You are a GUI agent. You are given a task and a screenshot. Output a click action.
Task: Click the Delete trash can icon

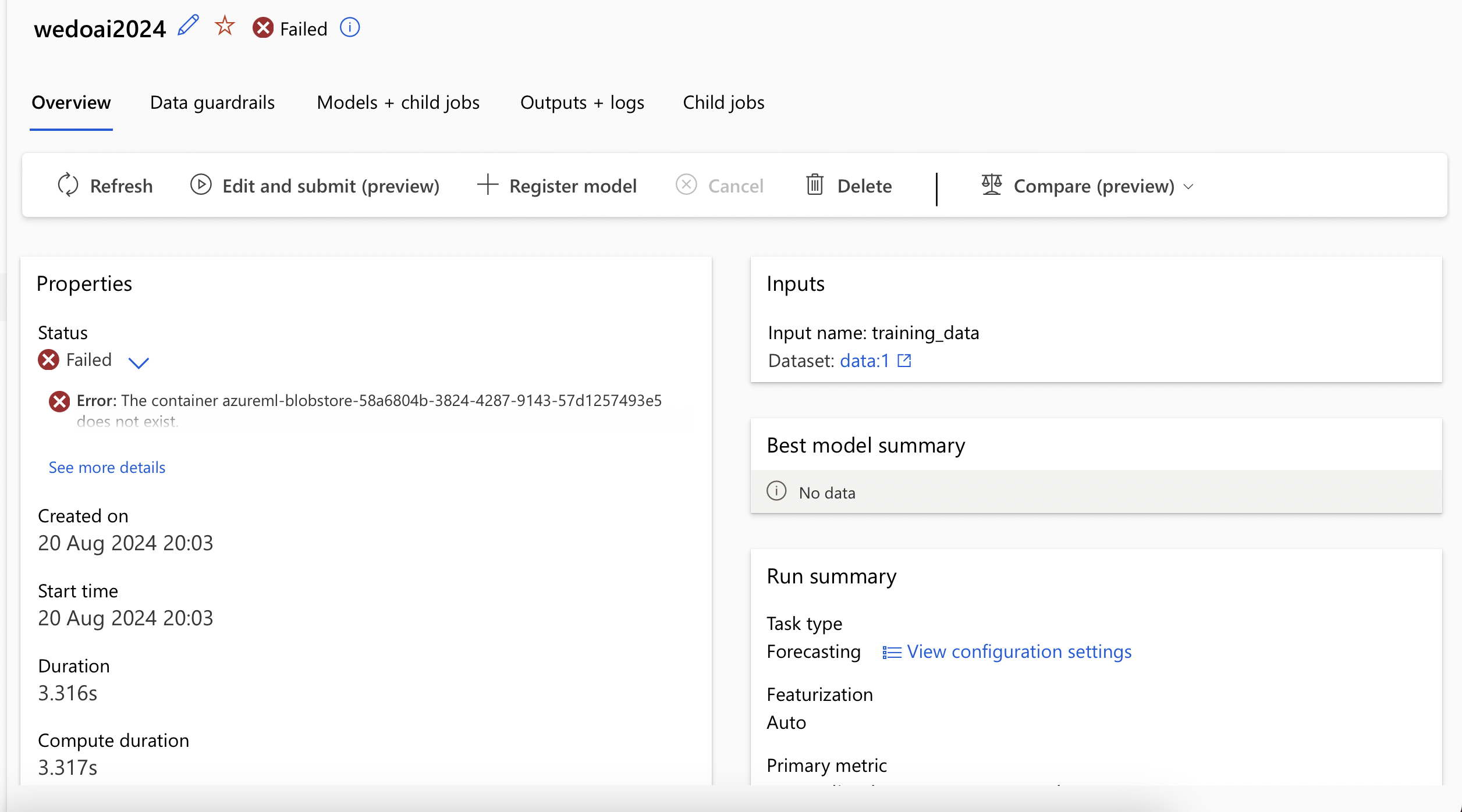pos(814,185)
